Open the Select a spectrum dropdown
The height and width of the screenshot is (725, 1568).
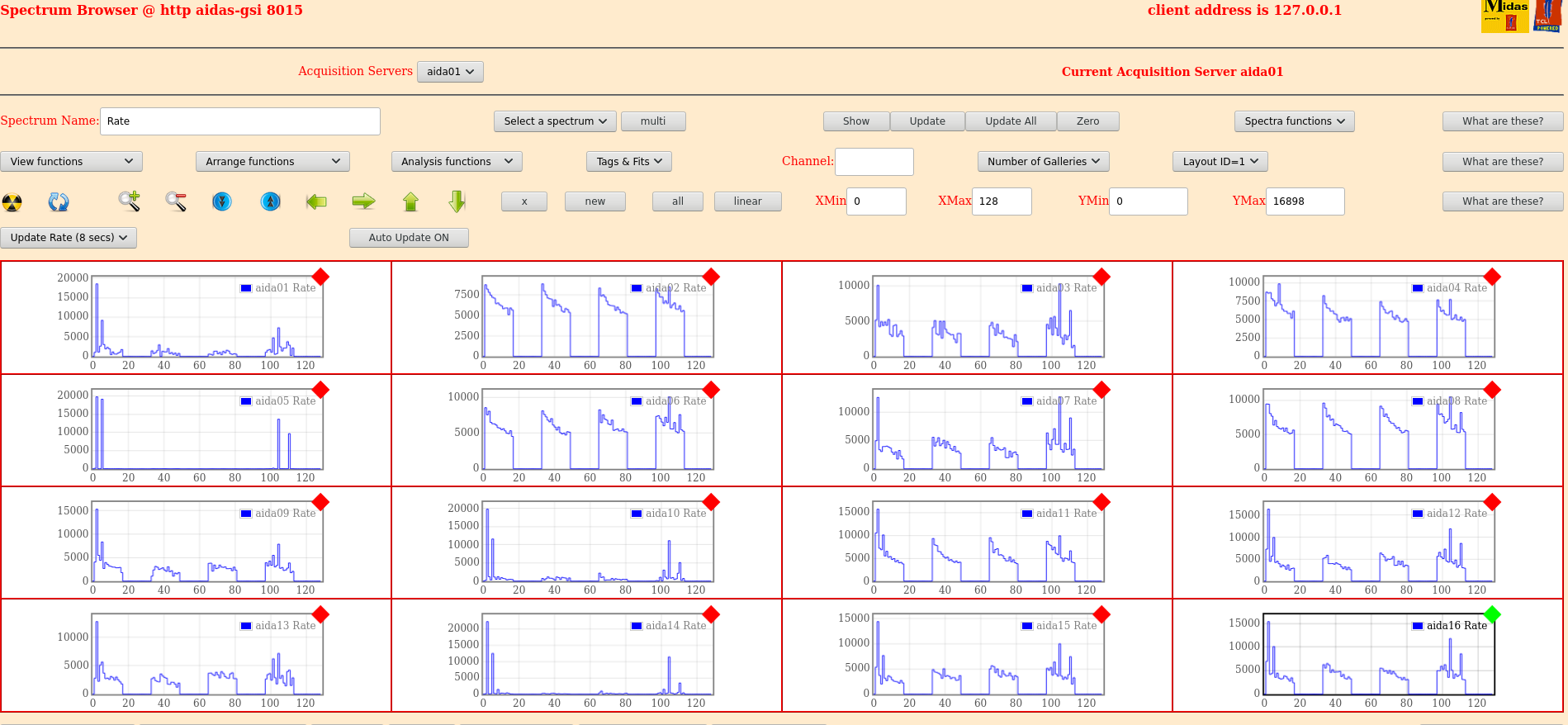(555, 121)
